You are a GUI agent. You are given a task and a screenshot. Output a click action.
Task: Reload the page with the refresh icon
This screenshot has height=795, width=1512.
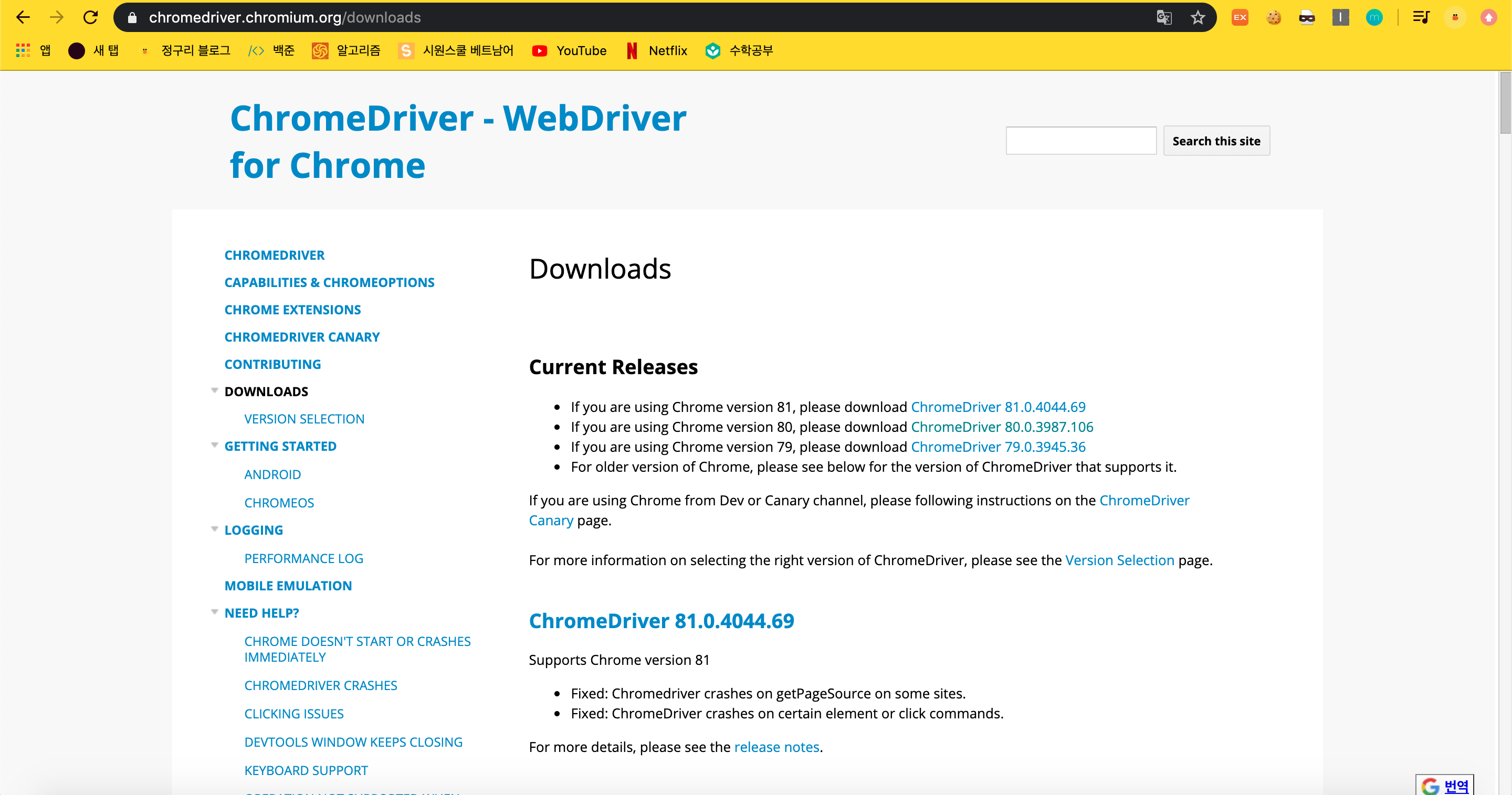click(90, 18)
